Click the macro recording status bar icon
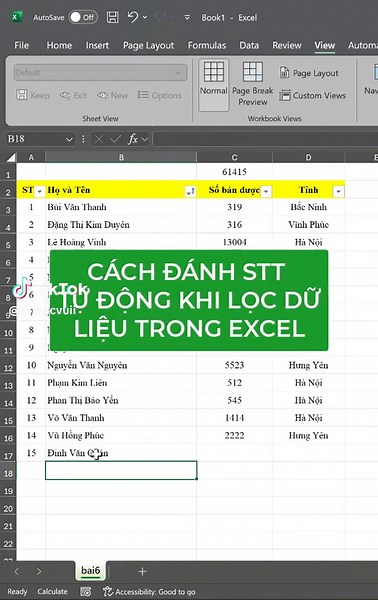Screen dimensions: 378x600 (x=86, y=592)
